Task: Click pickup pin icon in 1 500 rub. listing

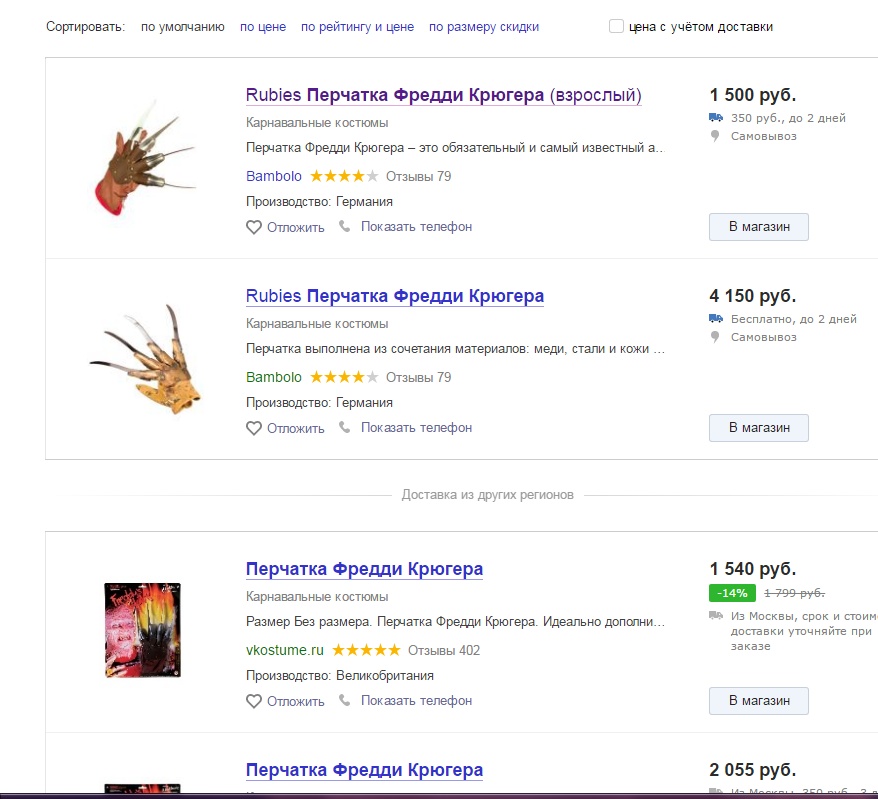Action: tap(714, 136)
